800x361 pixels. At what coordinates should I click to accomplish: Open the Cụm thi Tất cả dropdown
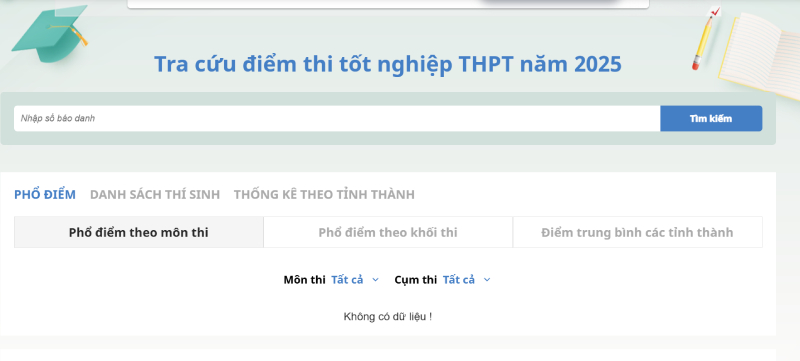(x=466, y=279)
